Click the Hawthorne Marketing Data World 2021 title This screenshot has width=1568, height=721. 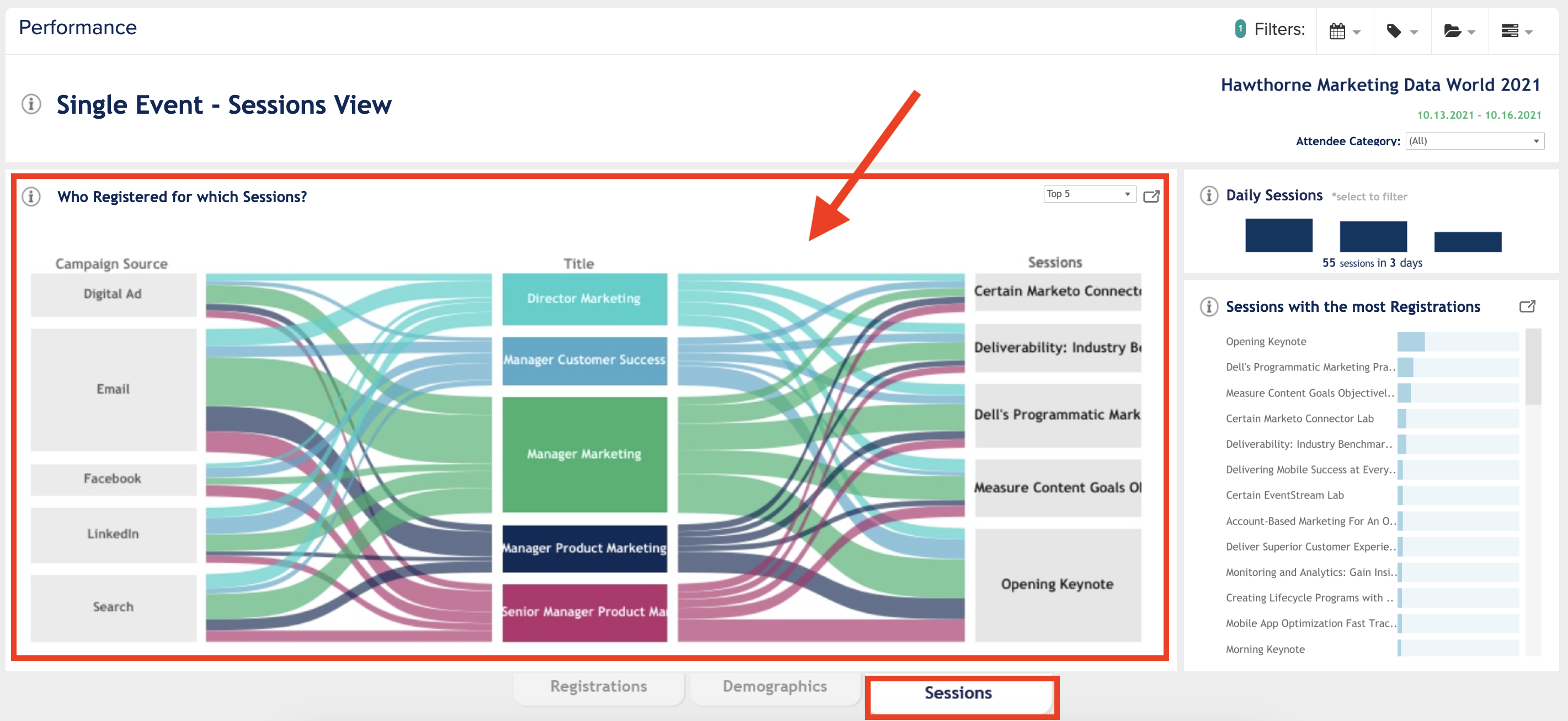[1380, 84]
